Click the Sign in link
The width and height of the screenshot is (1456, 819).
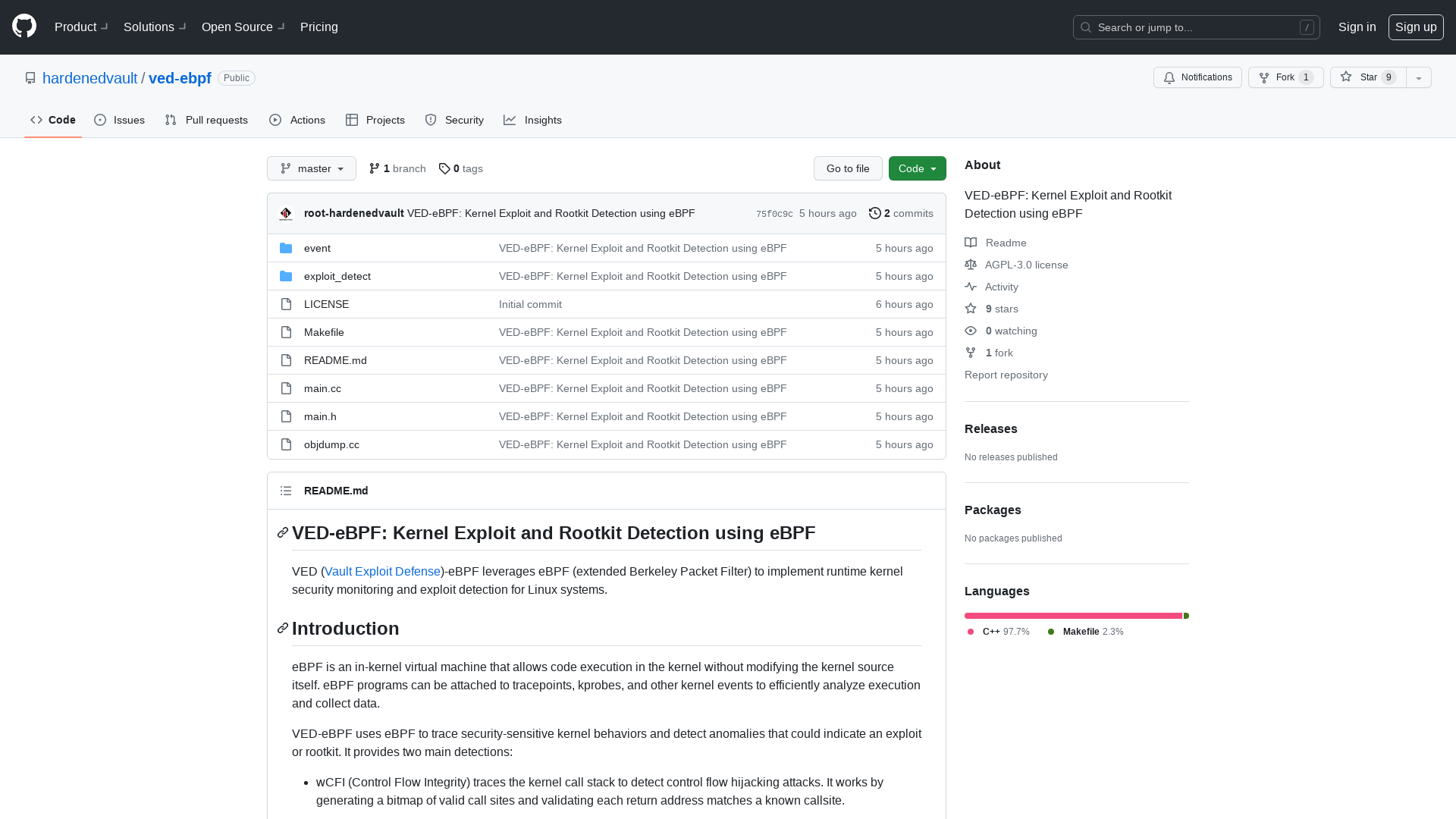tap(1357, 27)
